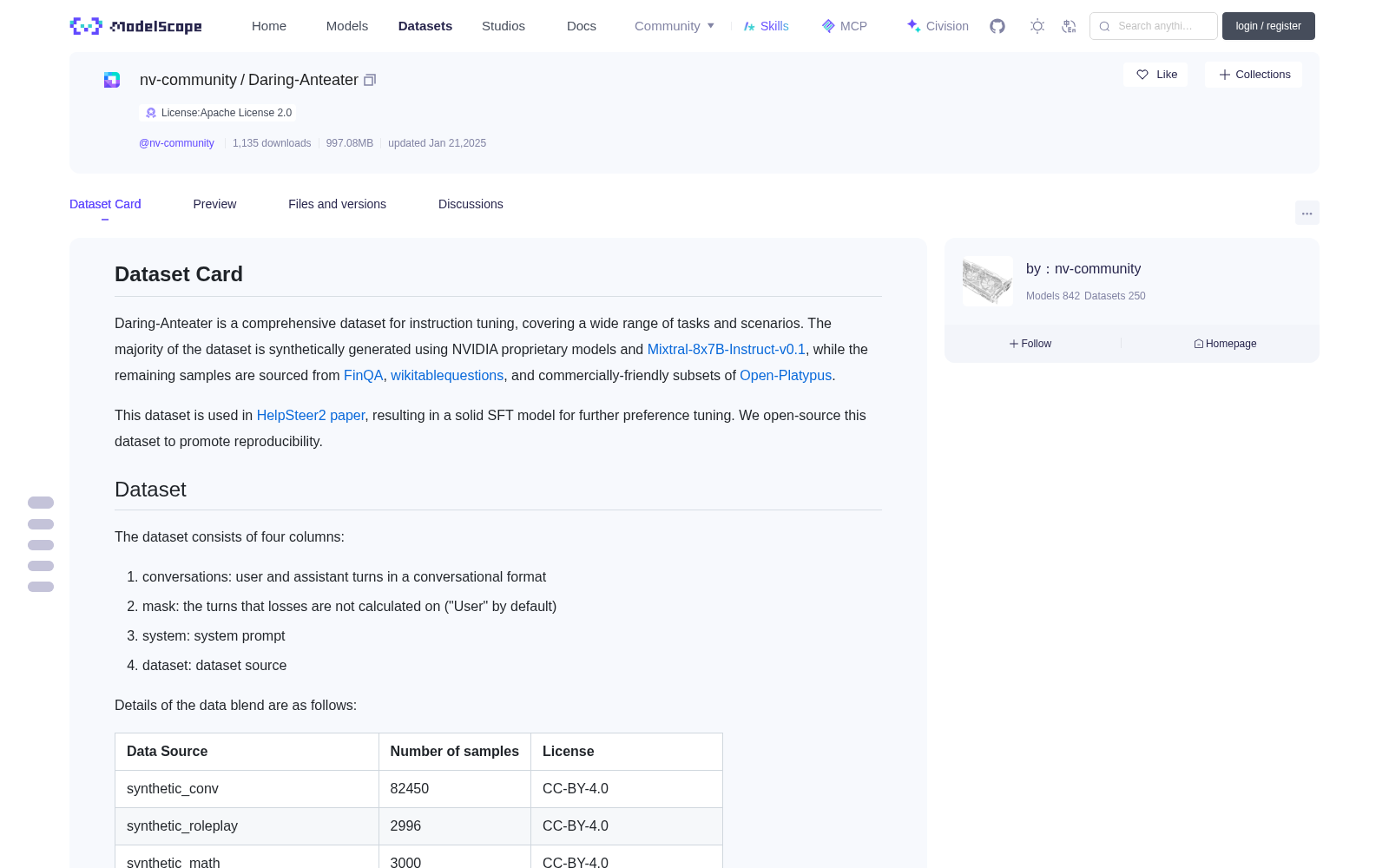Go to Home page
The height and width of the screenshot is (868, 1389).
coord(269,26)
